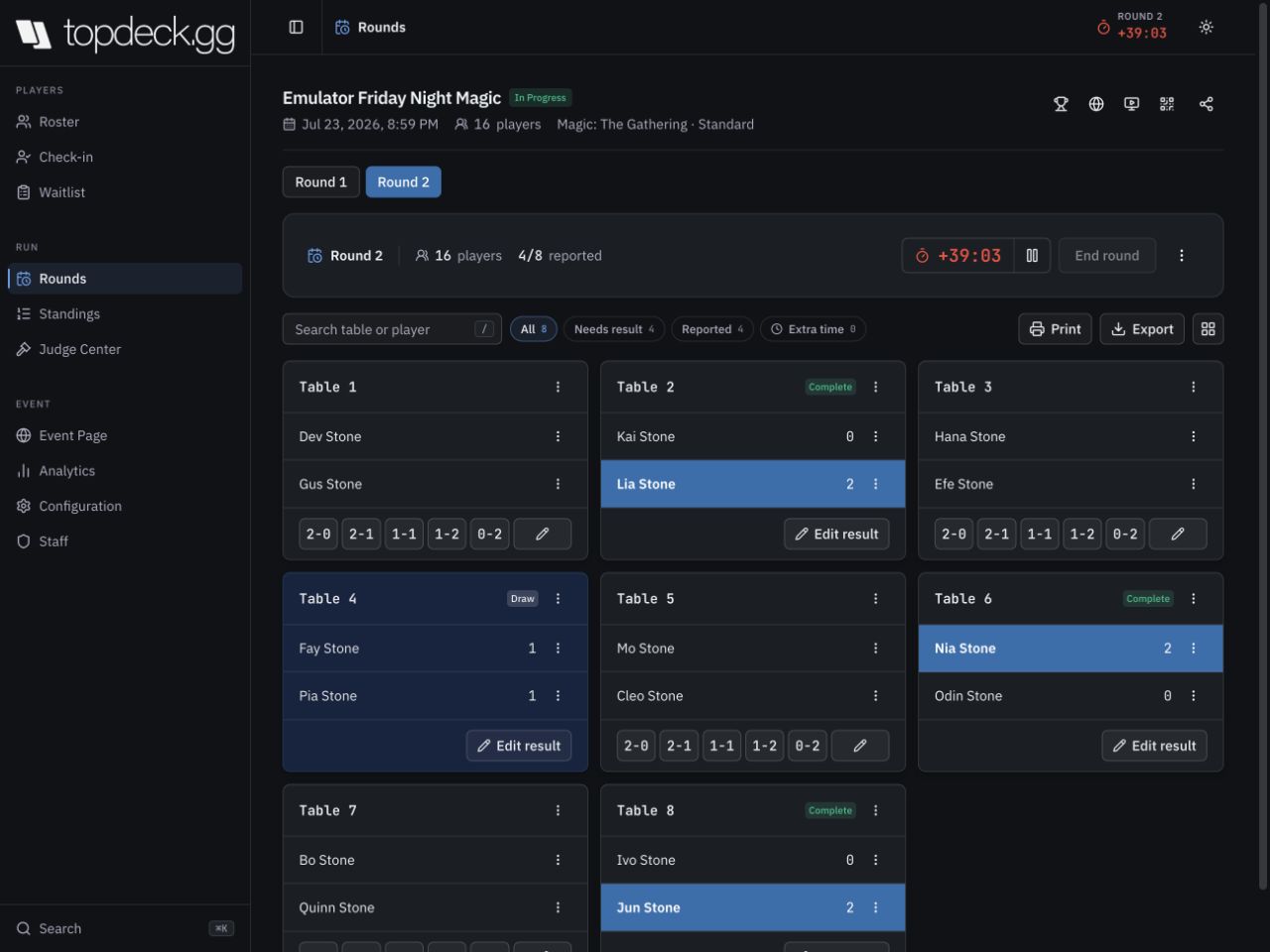Report 1-1 draw for Table 5
Viewport: 1270px width, 952px height.
(721, 746)
